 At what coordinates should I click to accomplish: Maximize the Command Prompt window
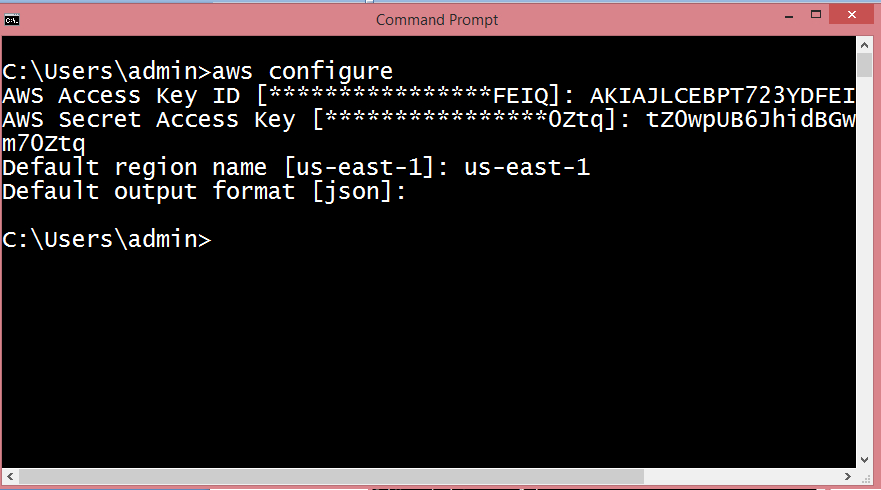pos(816,15)
